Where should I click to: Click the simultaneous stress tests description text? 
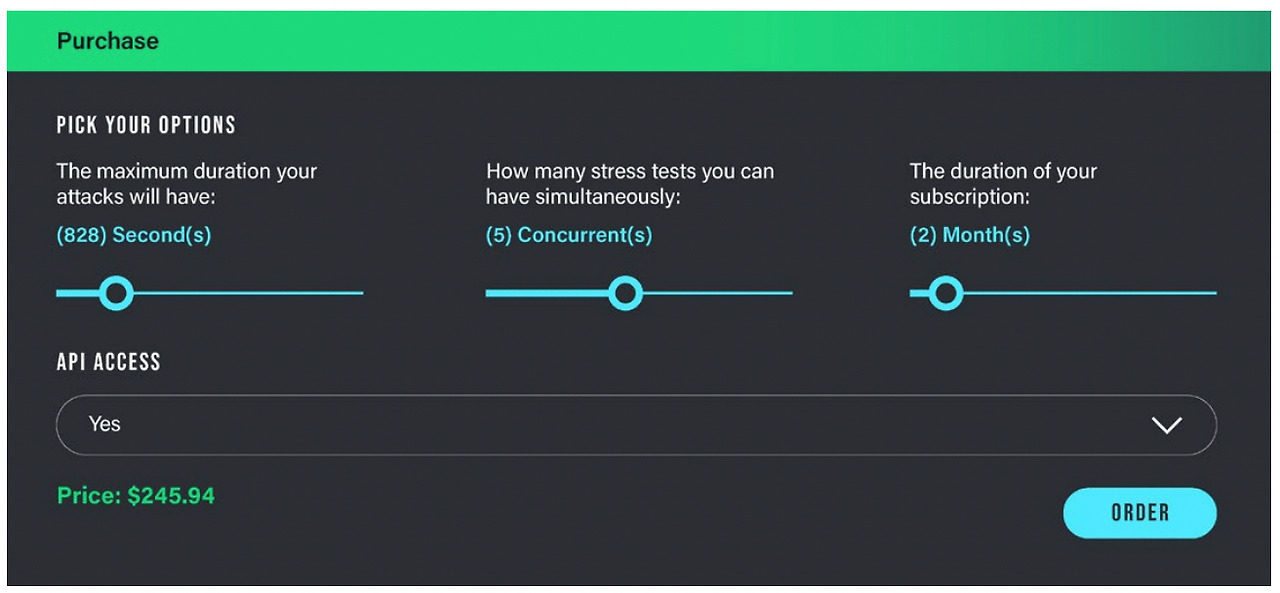click(x=630, y=184)
